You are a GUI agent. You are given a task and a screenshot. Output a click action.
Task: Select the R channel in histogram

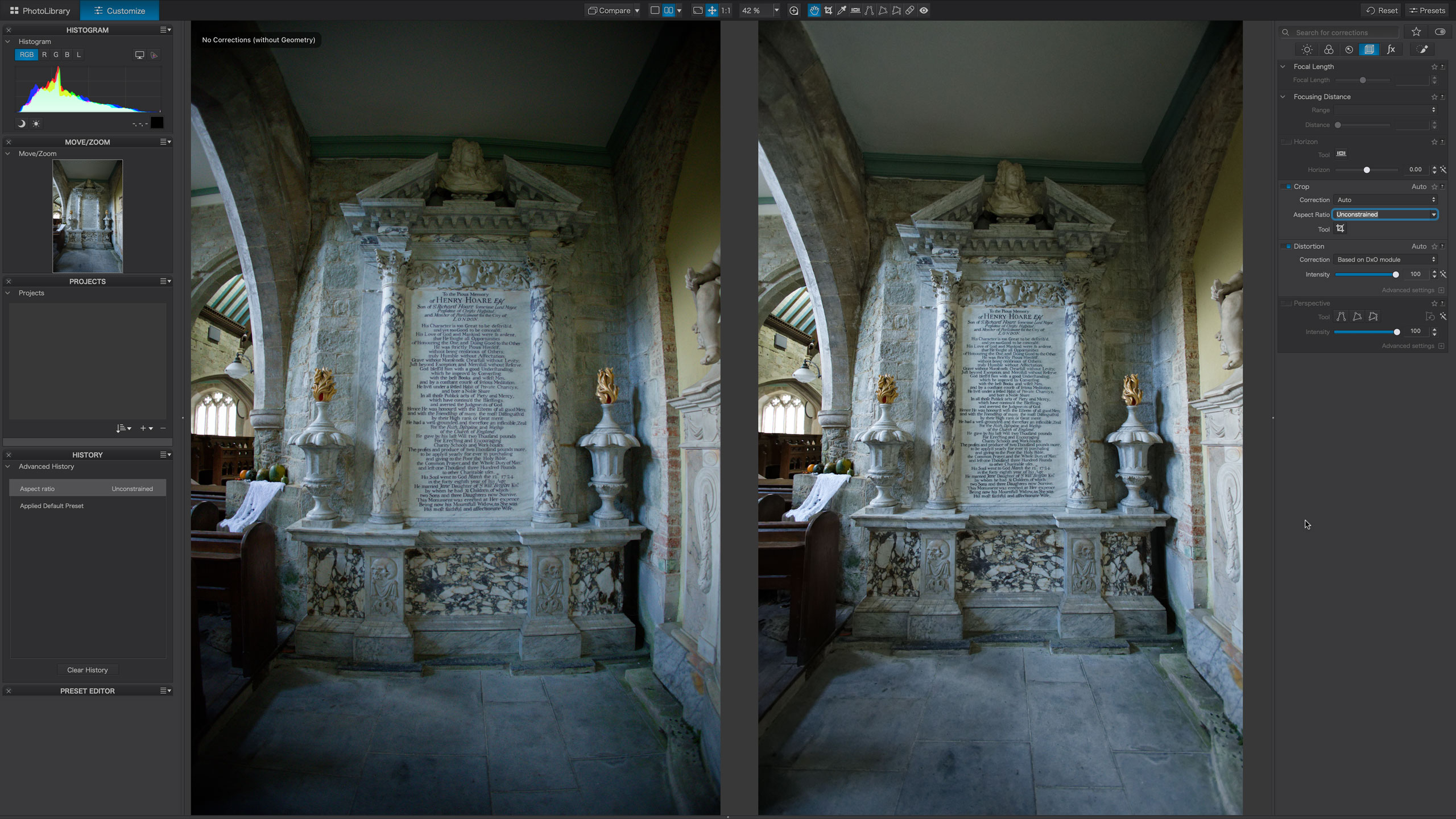tap(44, 55)
